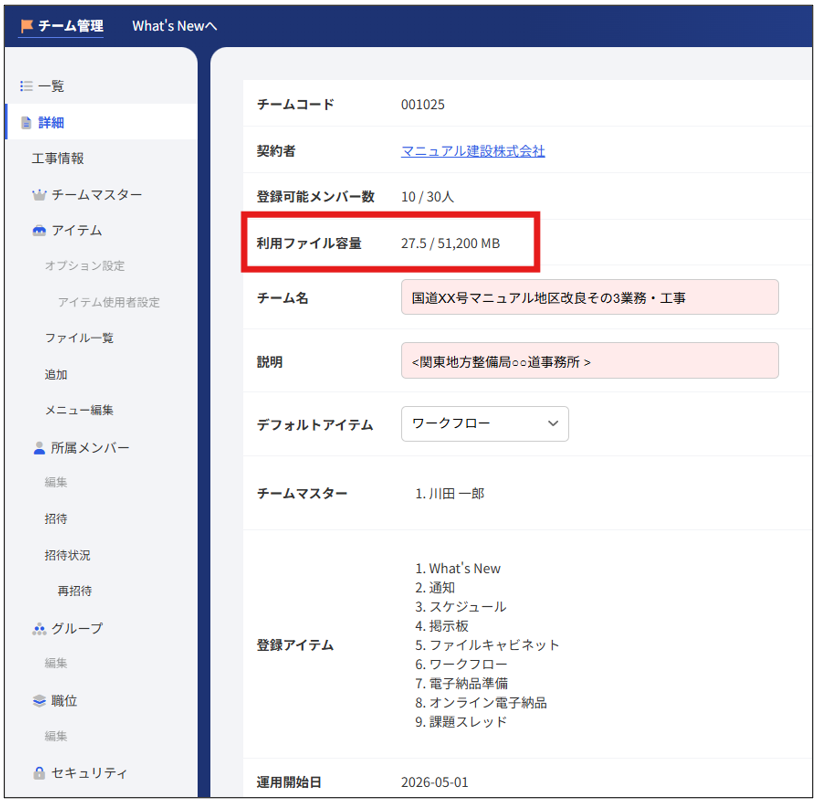Follow the マニュアル建設株式会社 link
The image size is (815, 801).
click(473, 151)
